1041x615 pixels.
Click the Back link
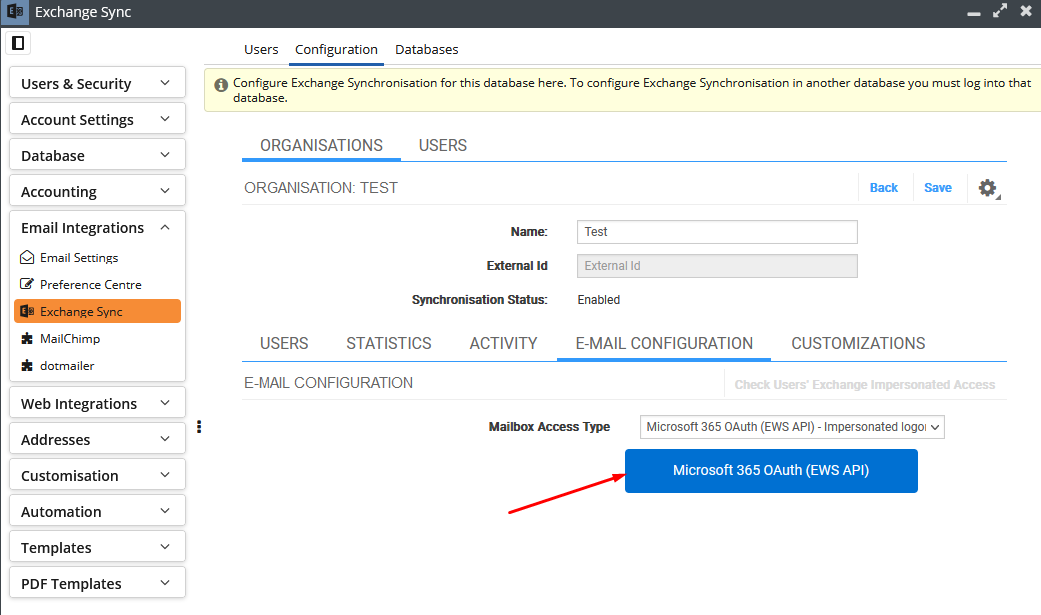[x=884, y=188]
